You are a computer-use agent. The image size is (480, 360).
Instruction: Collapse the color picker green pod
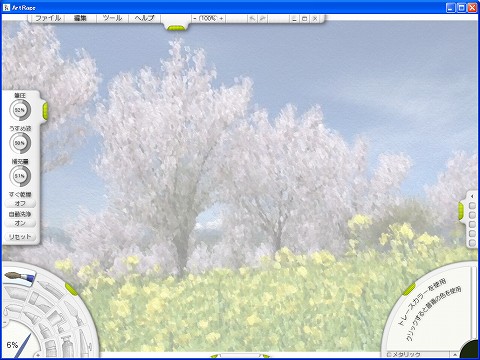coord(409,289)
